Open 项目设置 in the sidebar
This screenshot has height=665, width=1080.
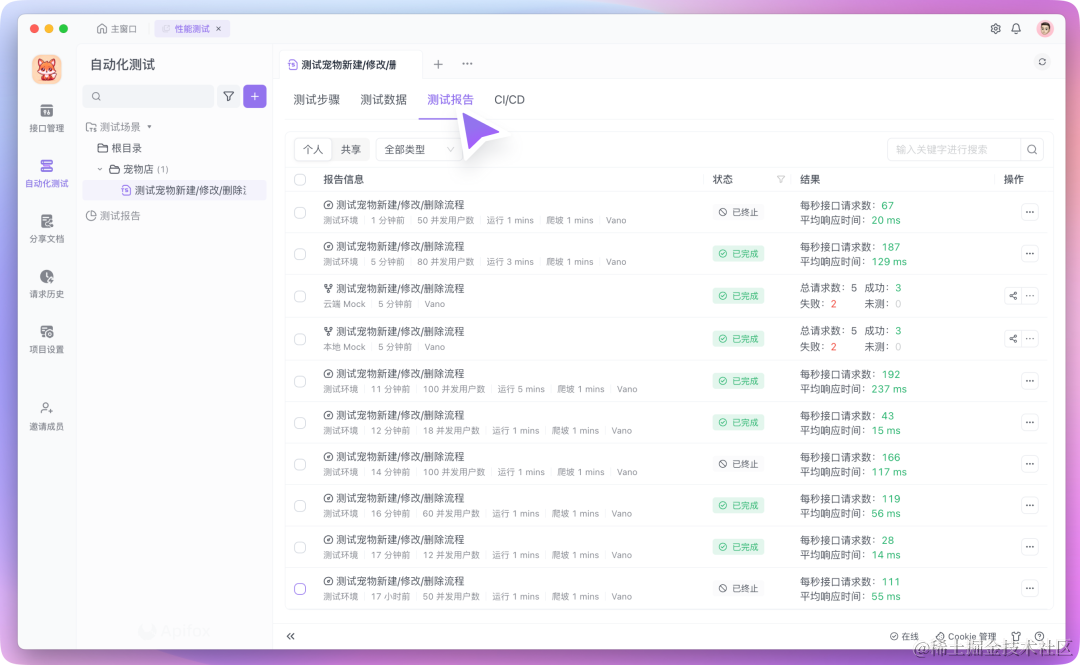click(46, 338)
